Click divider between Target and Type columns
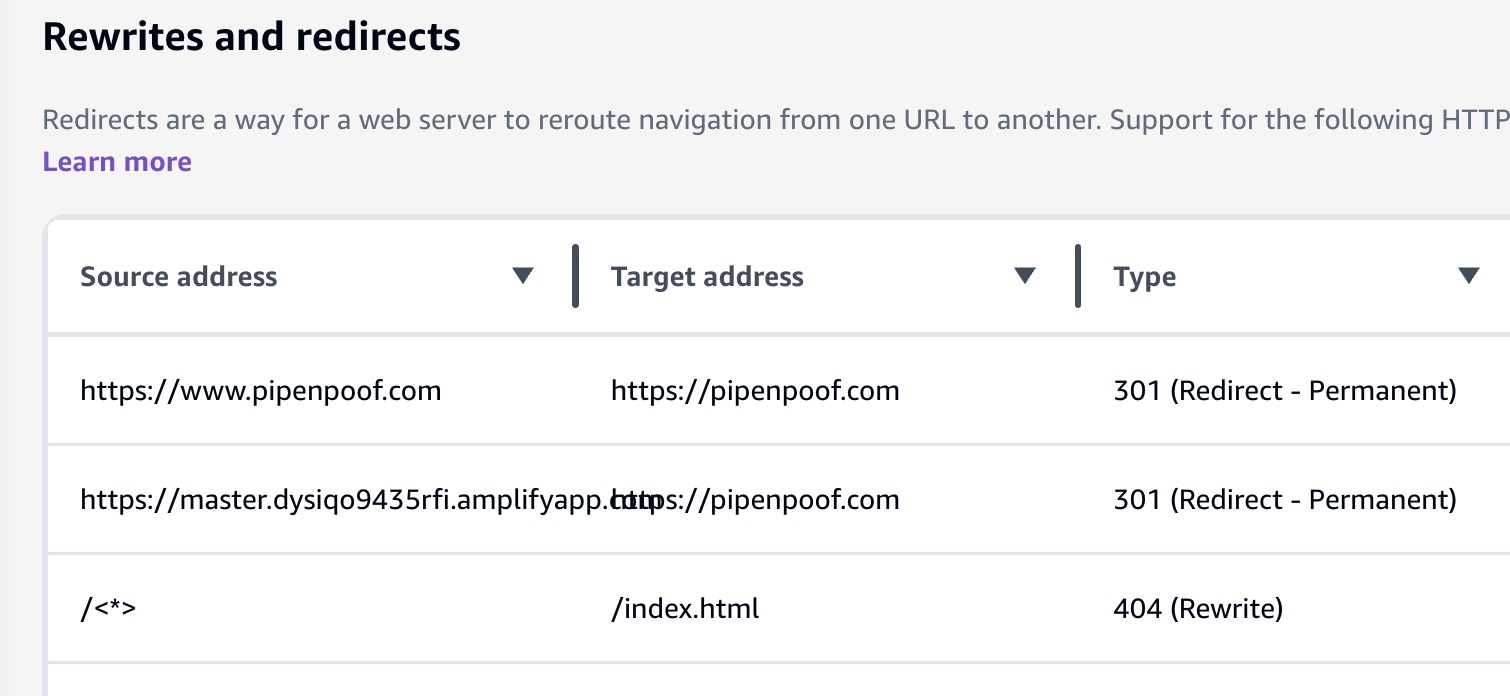The image size is (1510, 696). (x=1077, y=276)
